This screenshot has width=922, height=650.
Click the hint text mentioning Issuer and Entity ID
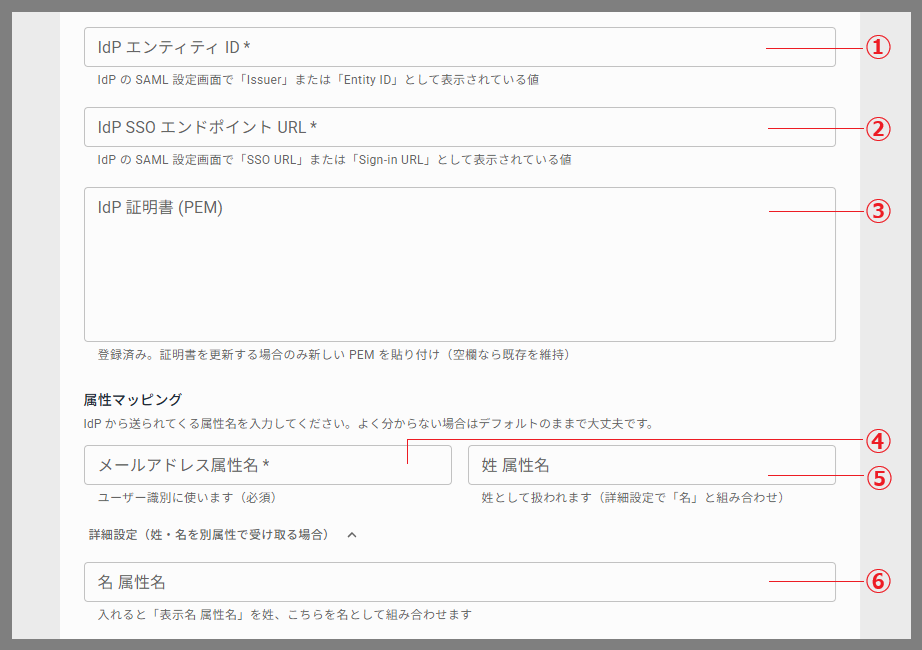coord(318,80)
